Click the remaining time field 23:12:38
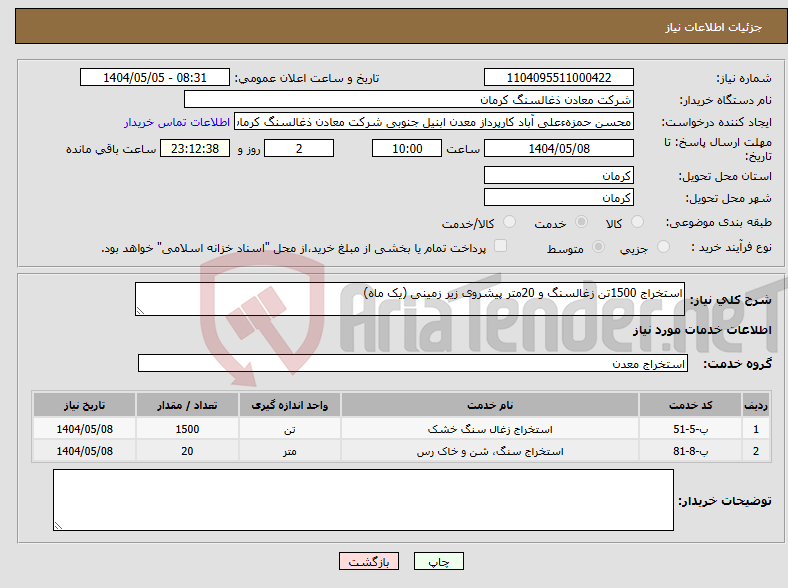Viewport: 788px width, 588px height. [194, 148]
